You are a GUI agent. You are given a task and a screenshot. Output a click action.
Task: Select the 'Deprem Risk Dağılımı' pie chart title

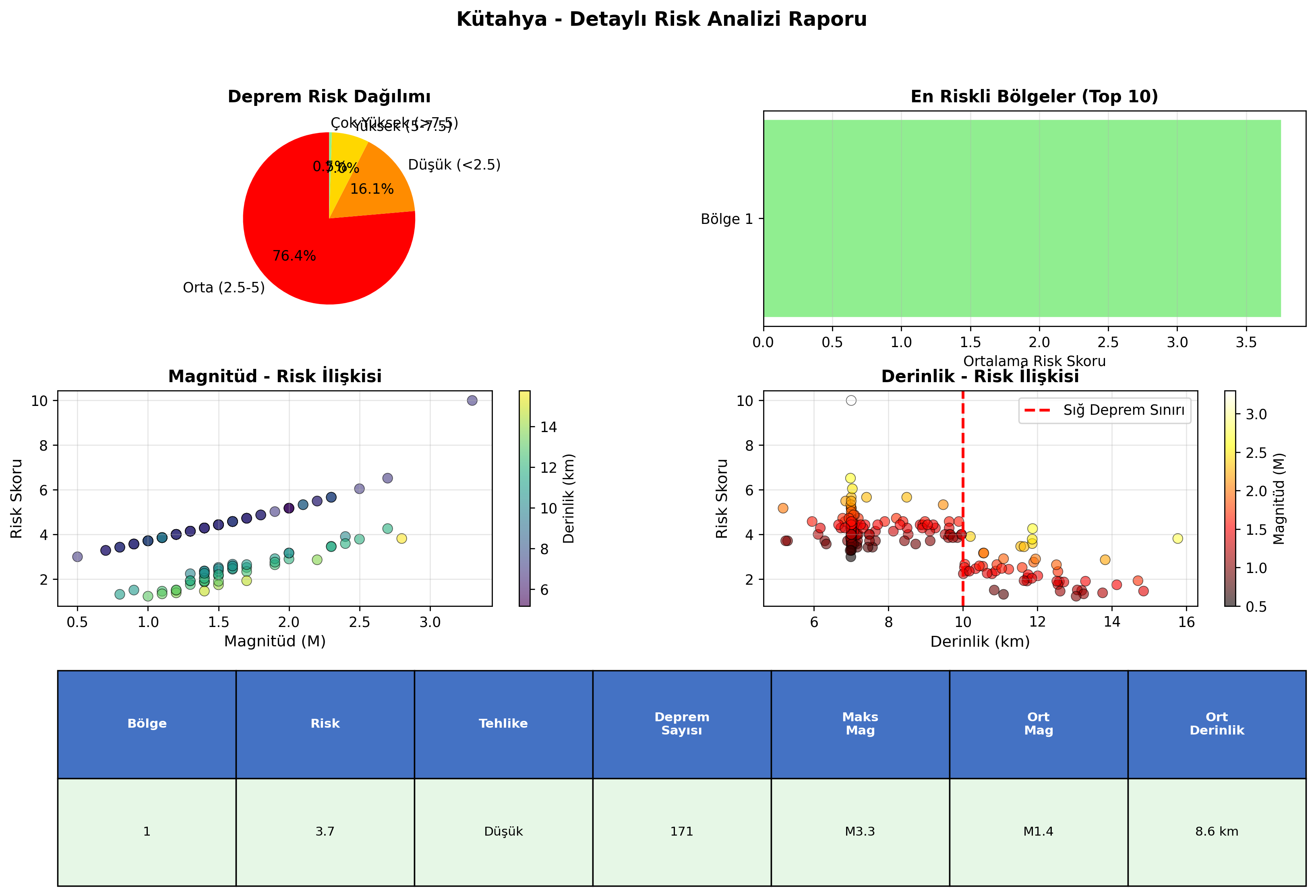tap(329, 96)
